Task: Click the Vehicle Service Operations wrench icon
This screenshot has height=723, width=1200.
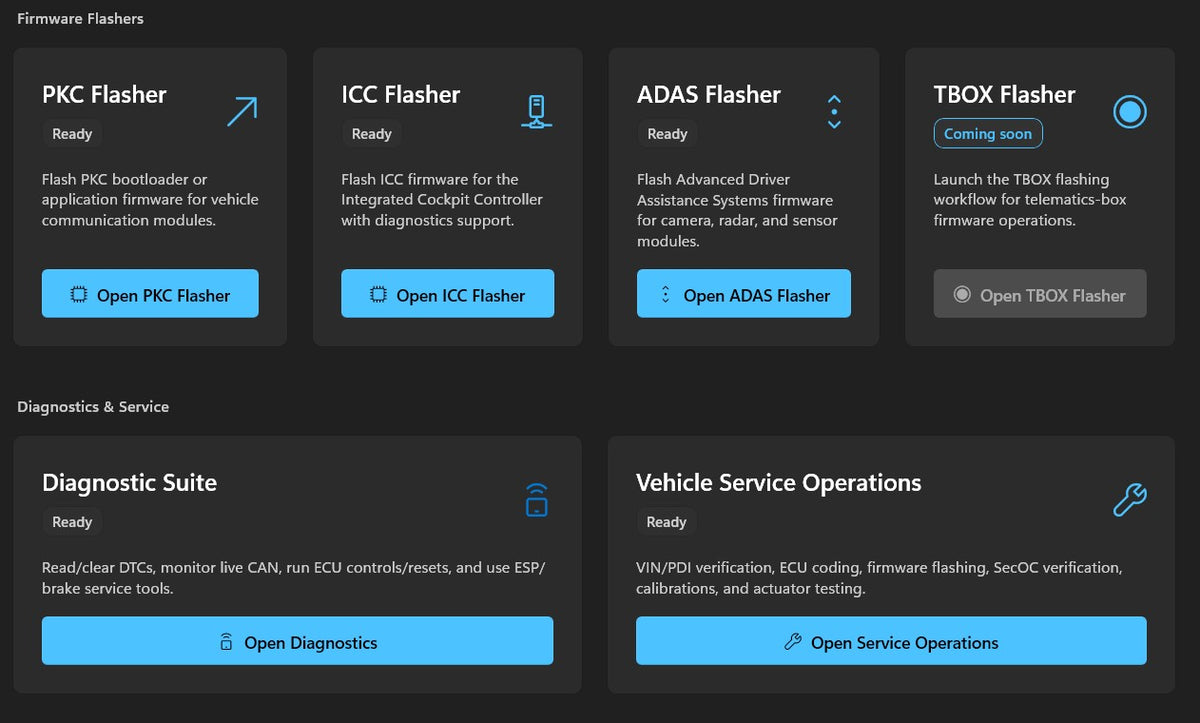Action: pos(1130,499)
